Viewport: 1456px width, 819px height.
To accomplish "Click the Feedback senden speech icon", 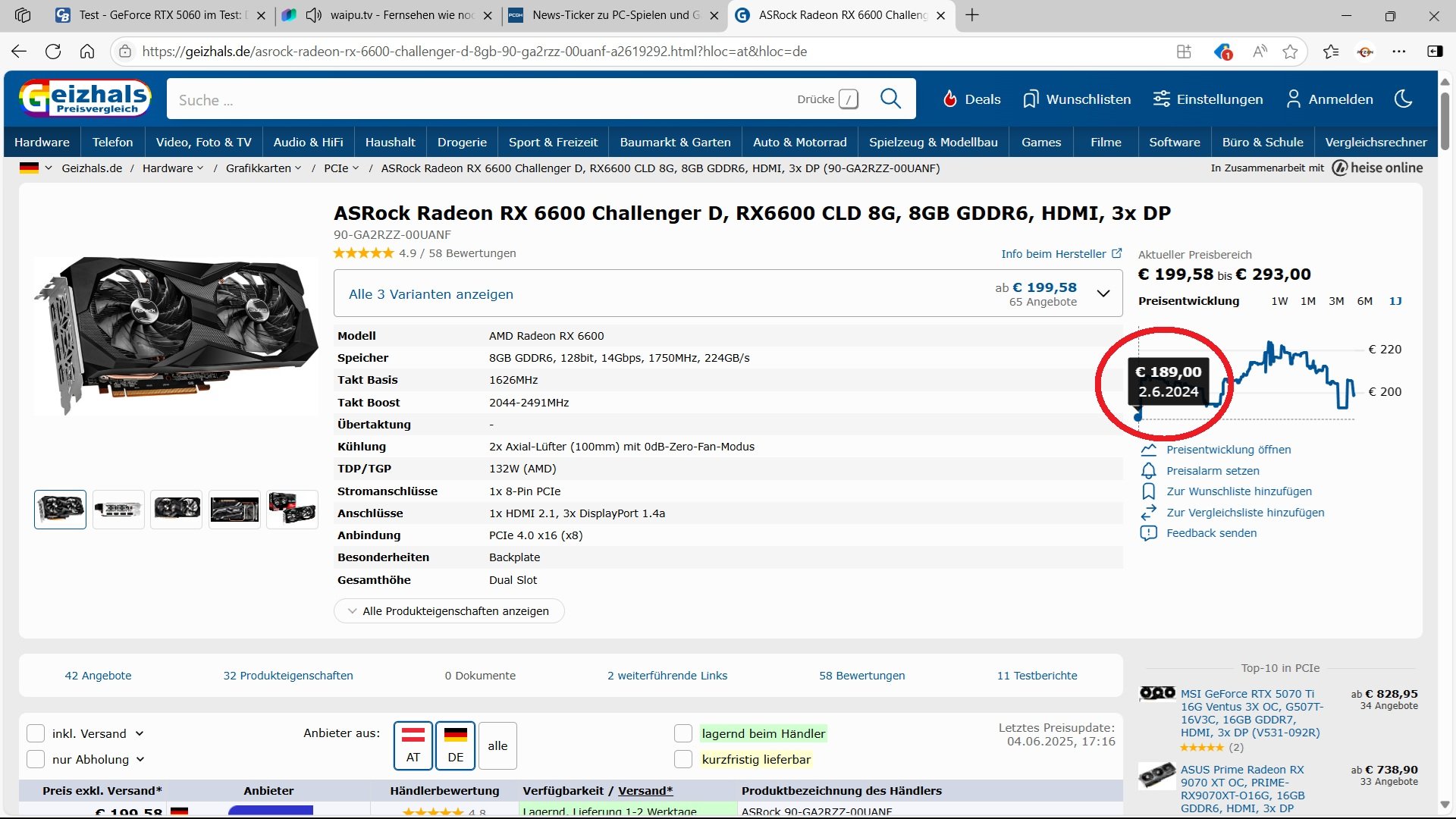I will point(1148,533).
